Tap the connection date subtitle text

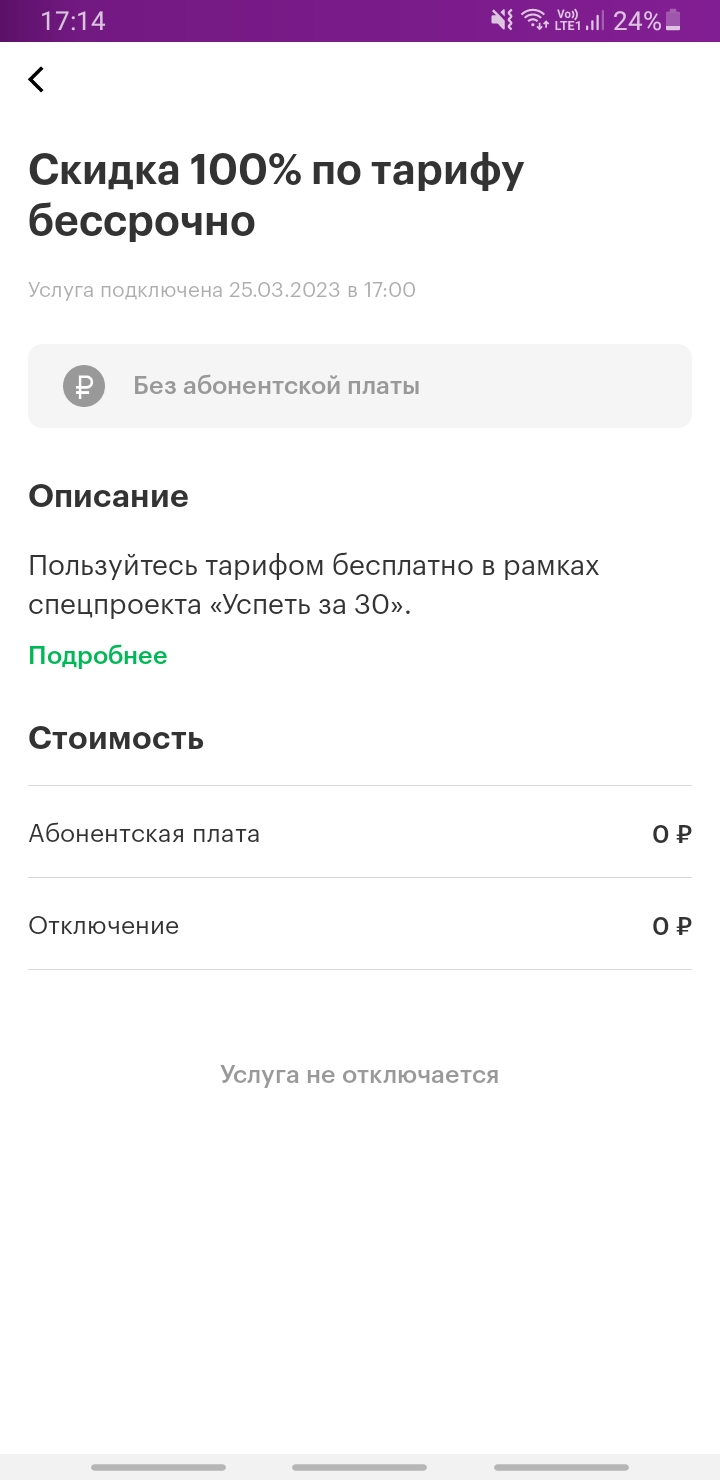tap(222, 290)
